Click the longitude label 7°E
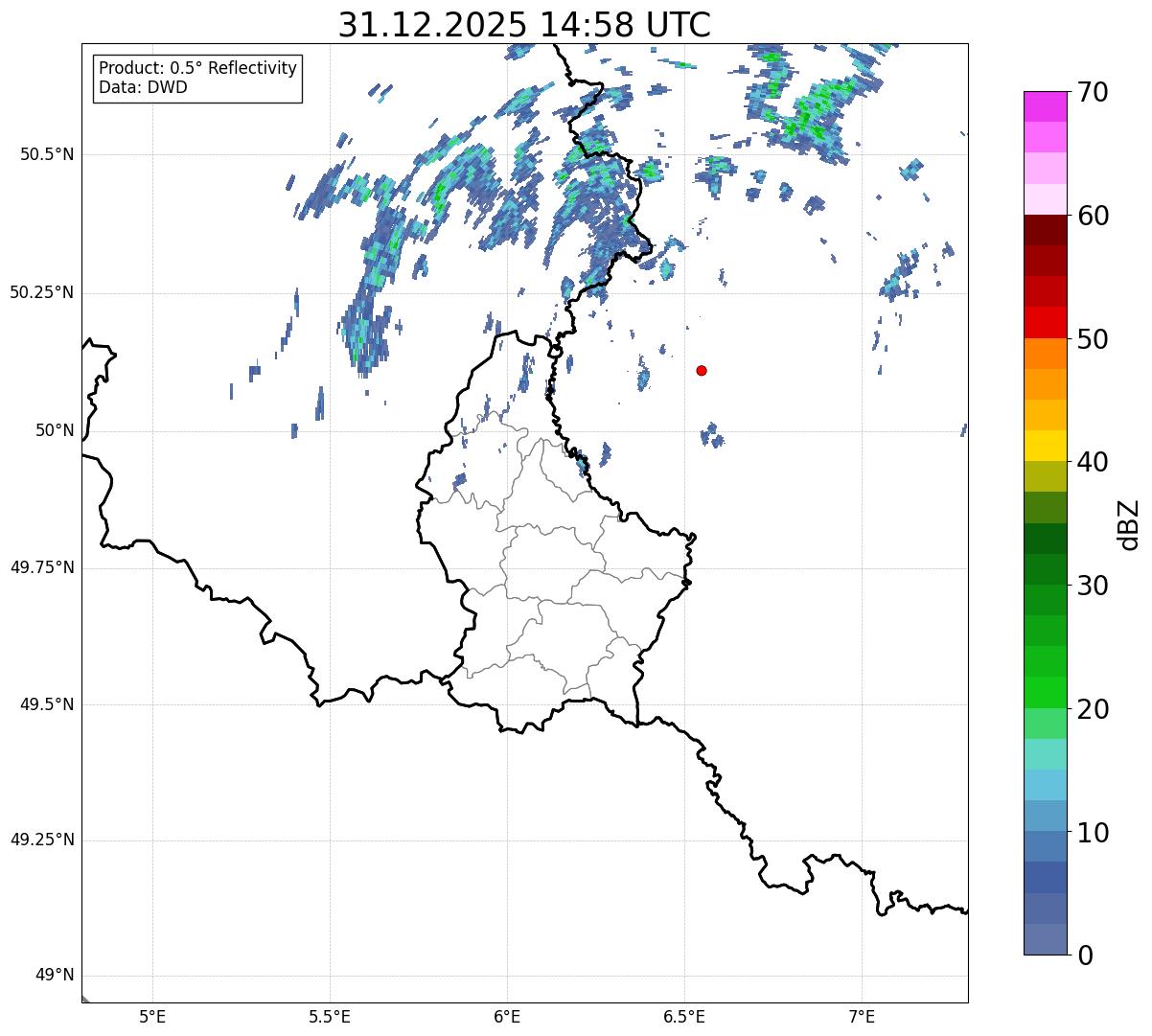This screenshot has height=1036, width=1152. [862, 1016]
